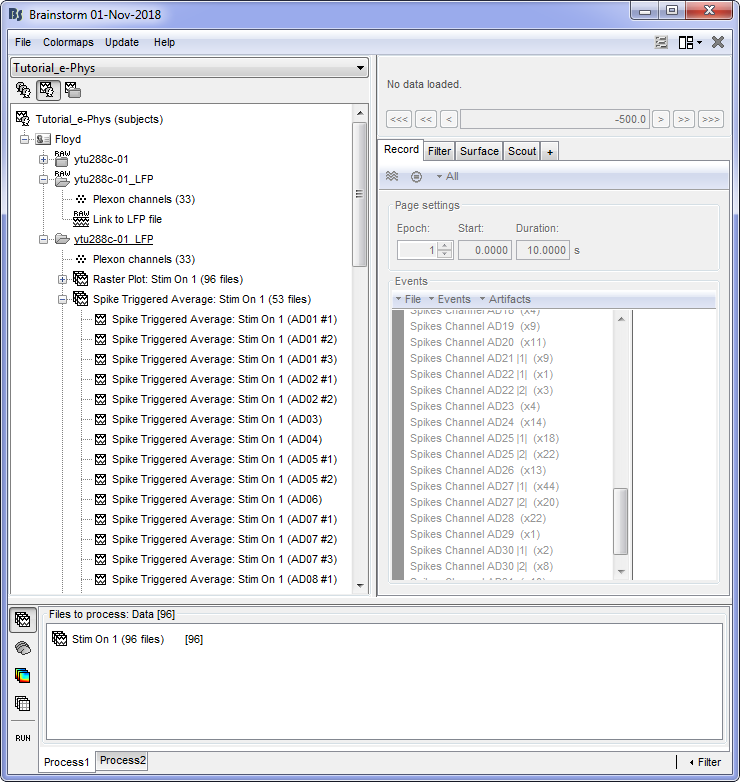Select functional data sorted by conditions view
This screenshot has height=782, width=740.
click(x=72, y=90)
